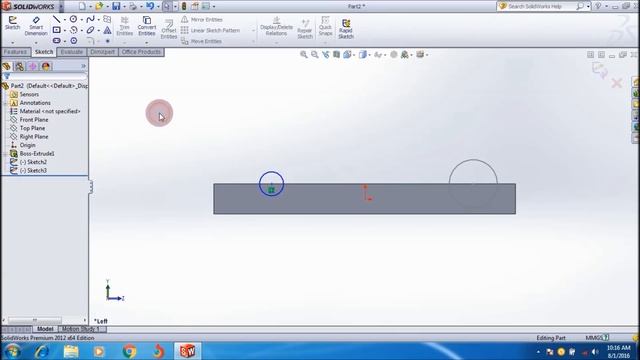Expand the Convert Entities dropdown arrow
The image size is (640, 360).
[147, 42]
